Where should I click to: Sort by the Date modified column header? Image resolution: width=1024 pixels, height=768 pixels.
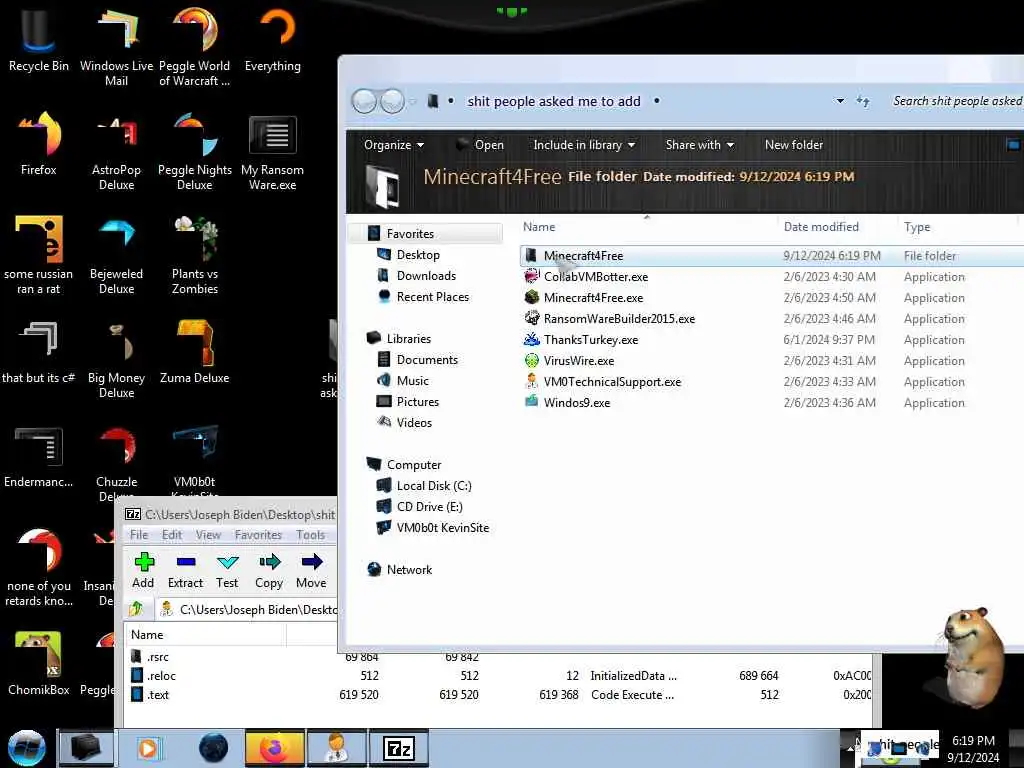(821, 227)
